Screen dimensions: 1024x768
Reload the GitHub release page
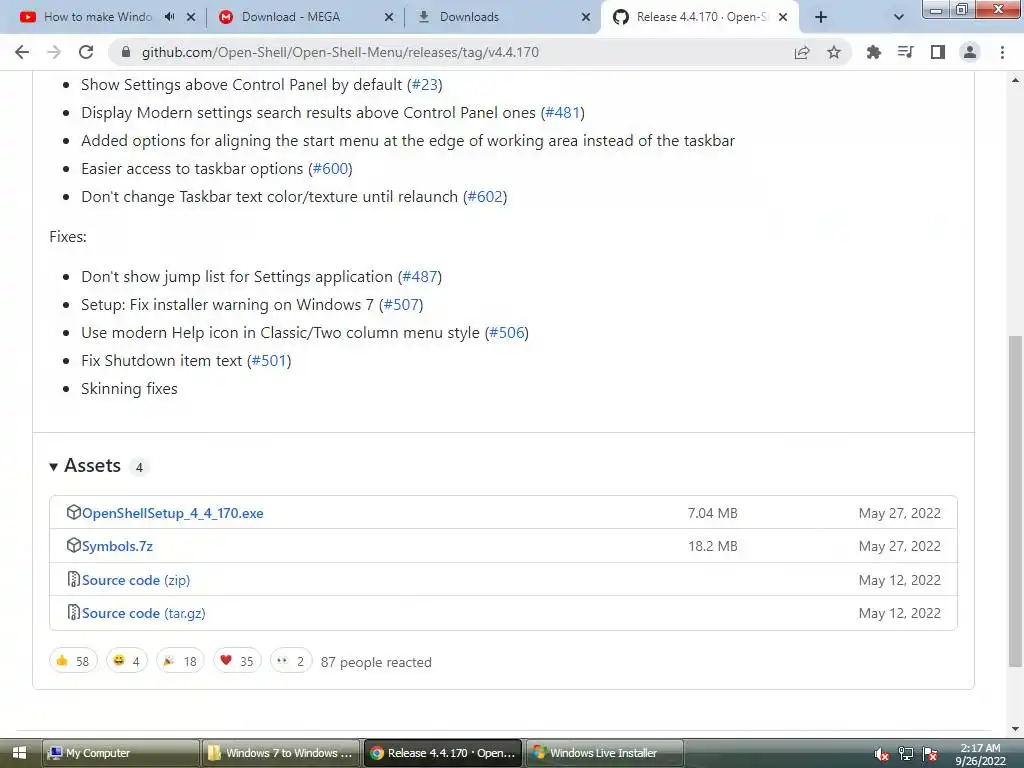coord(86,52)
